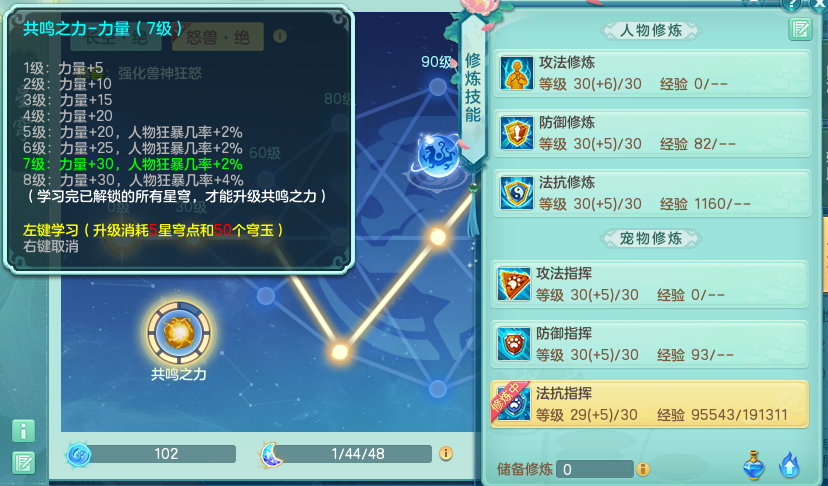Screen dimensions: 828x486
Task: Click the 90级 constellation node
Action: (x=438, y=87)
